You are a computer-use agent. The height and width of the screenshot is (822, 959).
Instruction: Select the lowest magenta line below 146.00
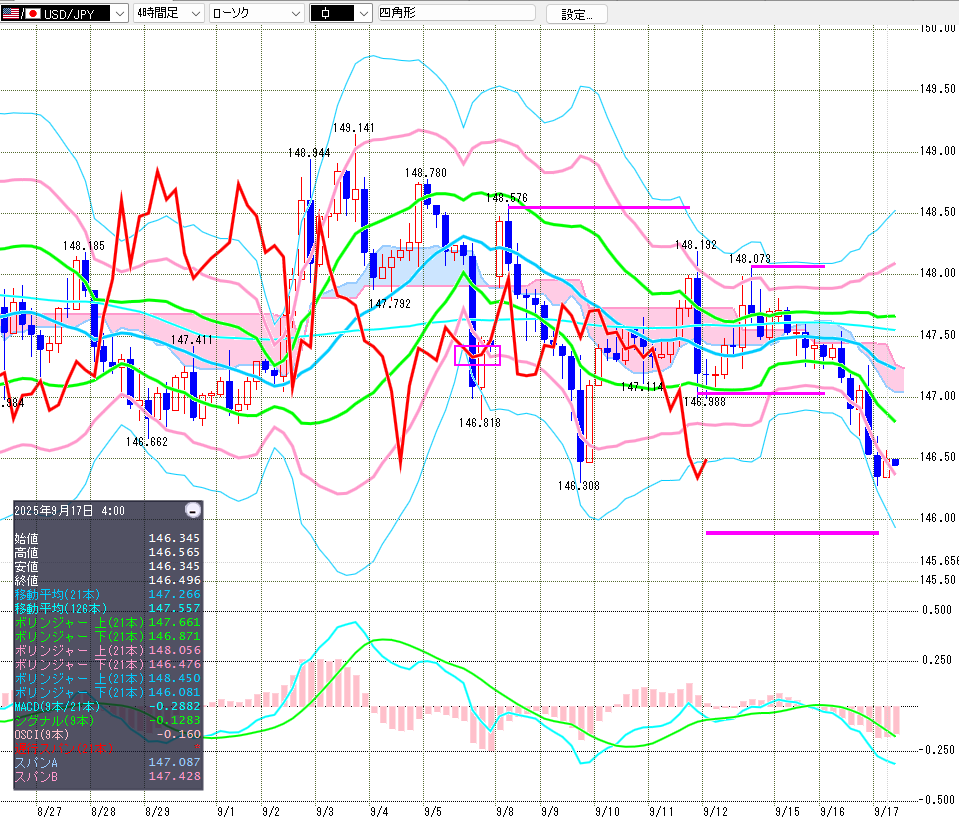[791, 533]
